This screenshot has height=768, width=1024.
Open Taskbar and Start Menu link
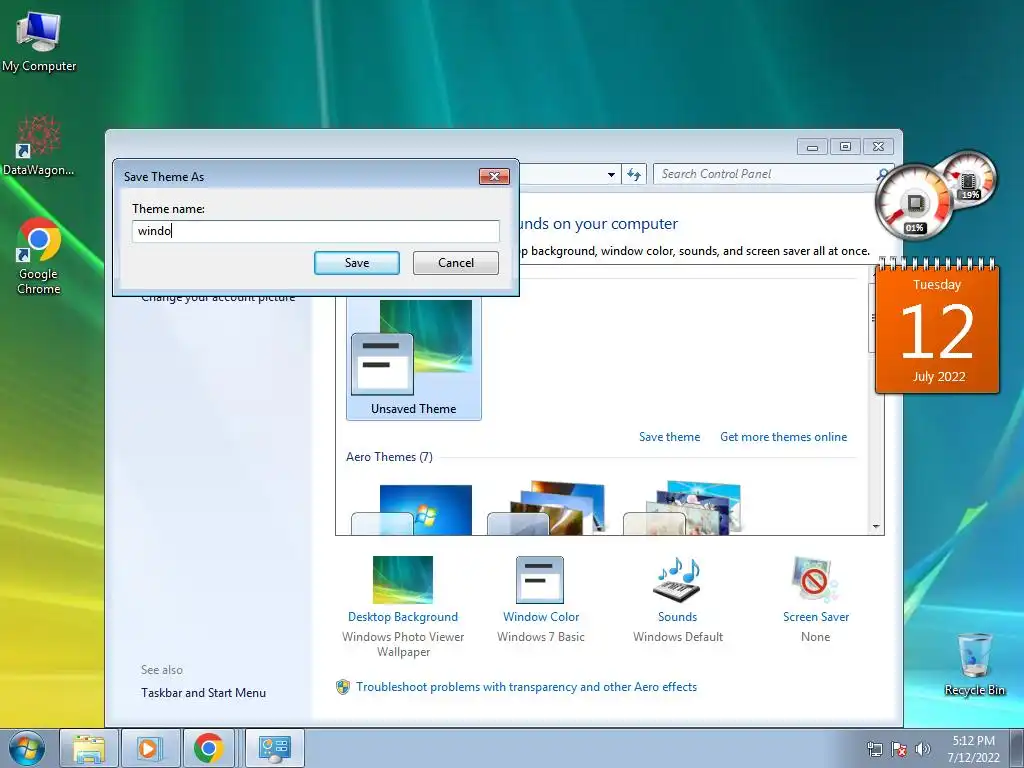tap(203, 693)
